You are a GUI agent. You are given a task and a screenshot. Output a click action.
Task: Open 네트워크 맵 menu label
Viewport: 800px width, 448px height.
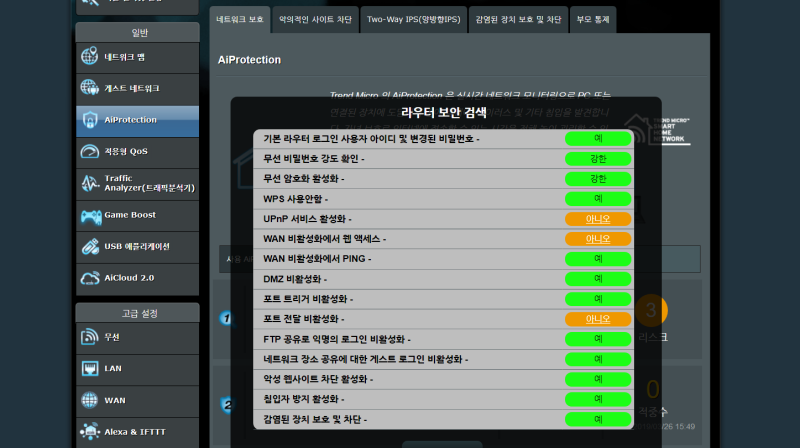point(124,57)
